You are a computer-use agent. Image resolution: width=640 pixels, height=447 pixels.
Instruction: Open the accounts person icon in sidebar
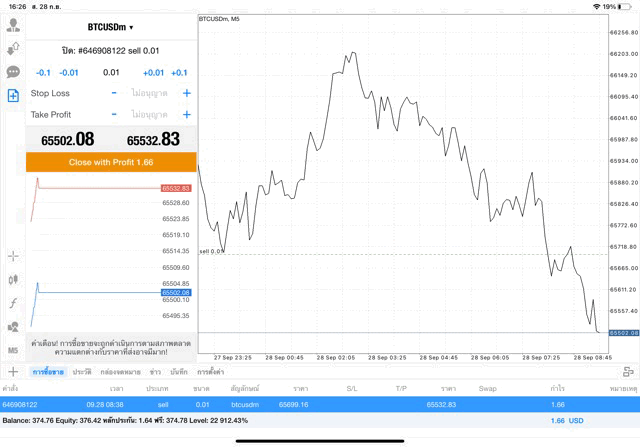(x=13, y=25)
